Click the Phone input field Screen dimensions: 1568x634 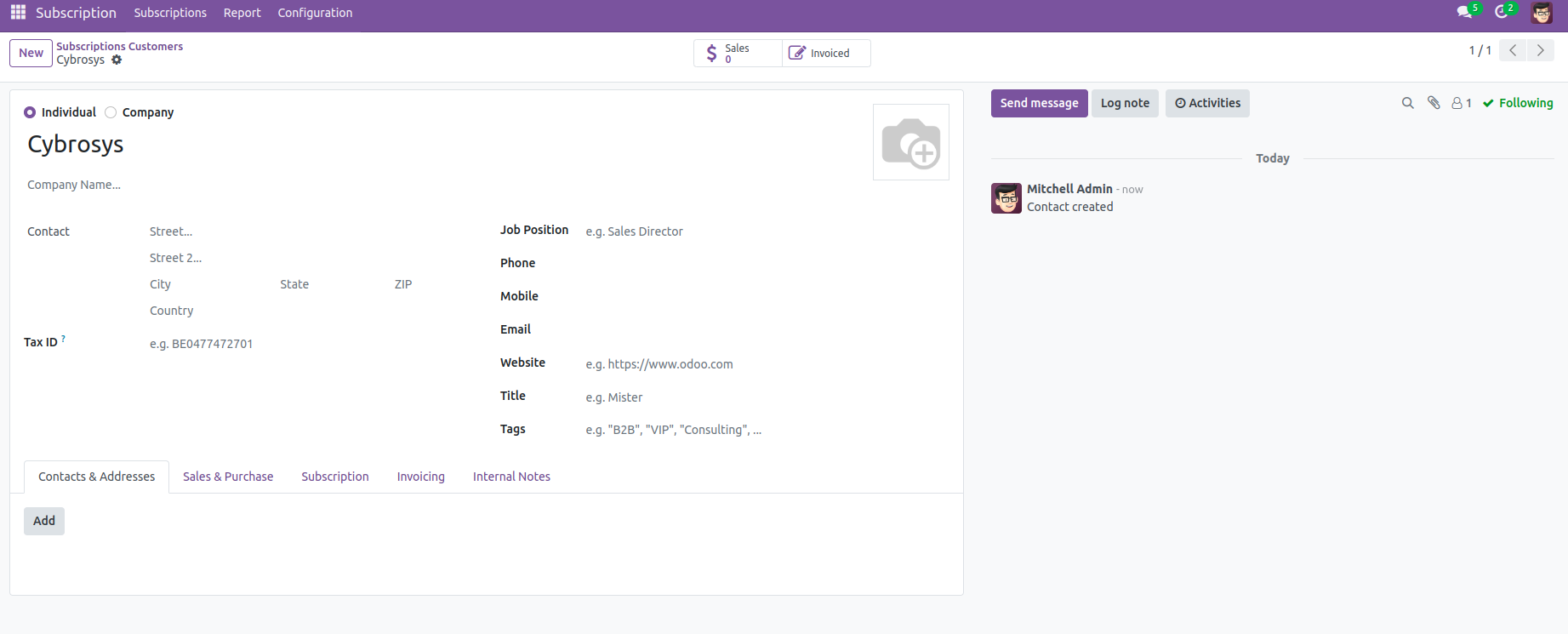(x=766, y=265)
